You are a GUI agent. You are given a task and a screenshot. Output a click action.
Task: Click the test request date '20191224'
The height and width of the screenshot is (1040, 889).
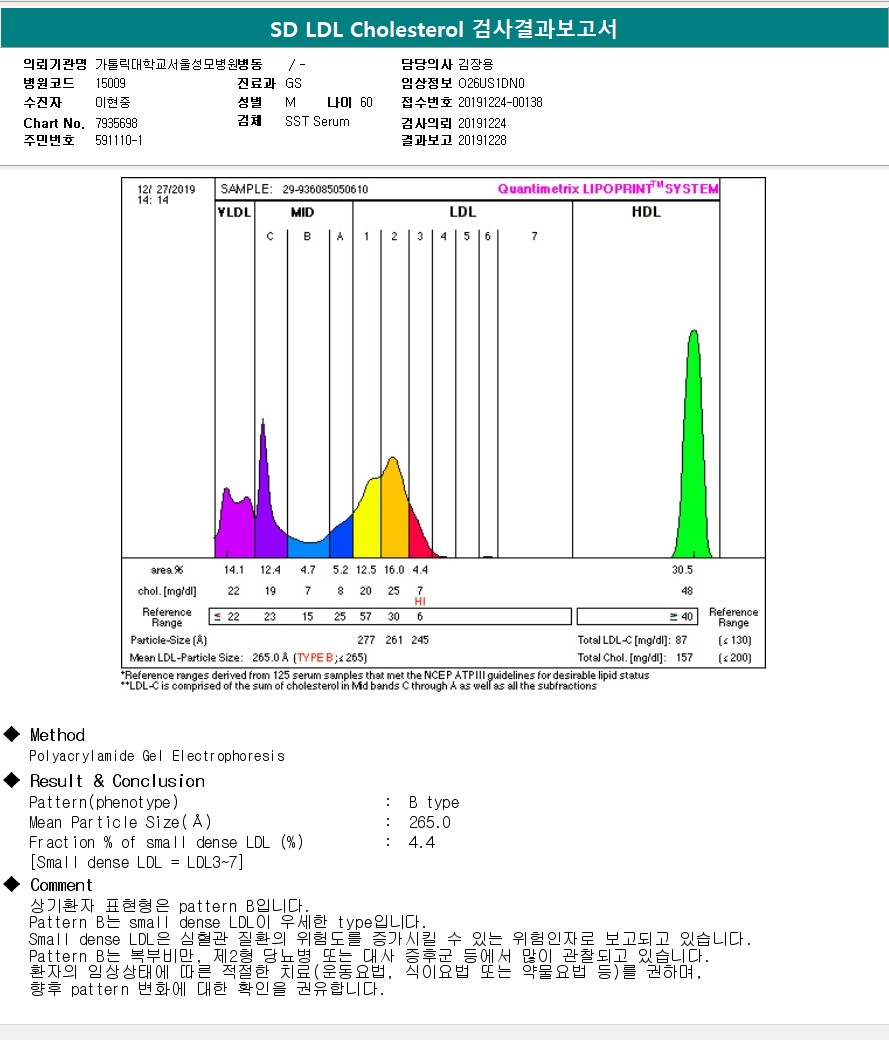click(482, 123)
